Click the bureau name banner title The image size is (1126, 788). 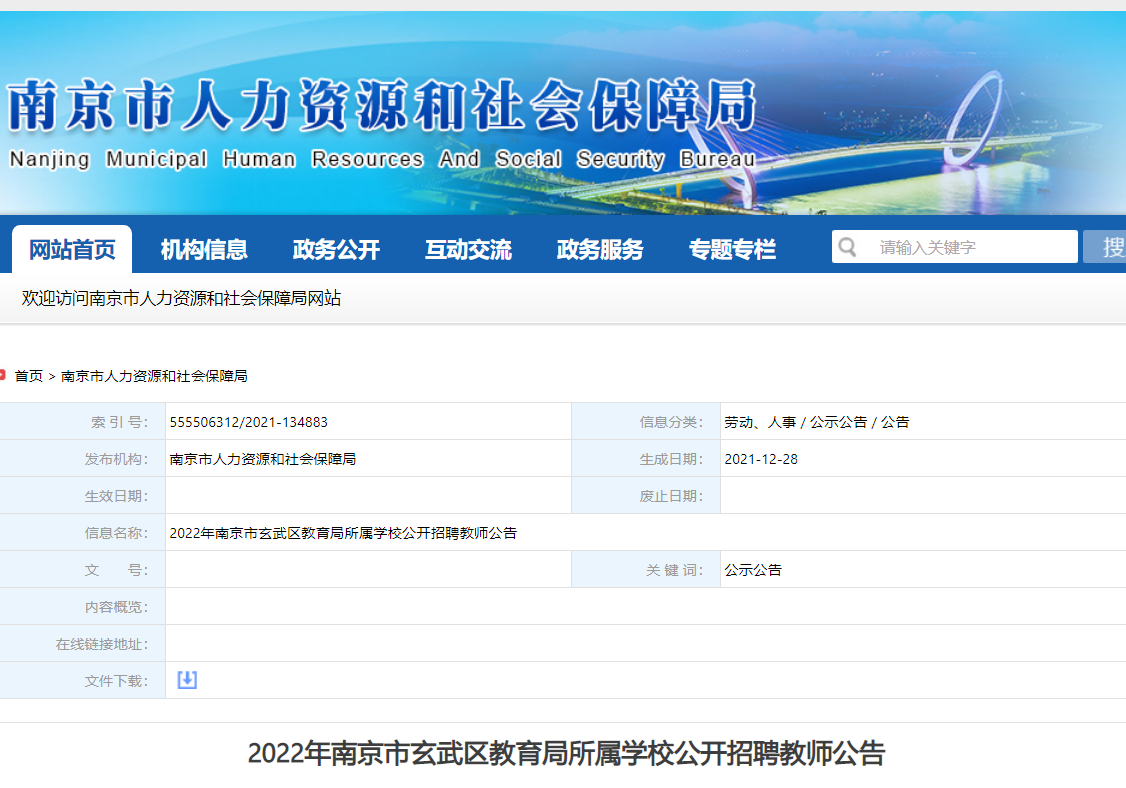click(x=381, y=106)
